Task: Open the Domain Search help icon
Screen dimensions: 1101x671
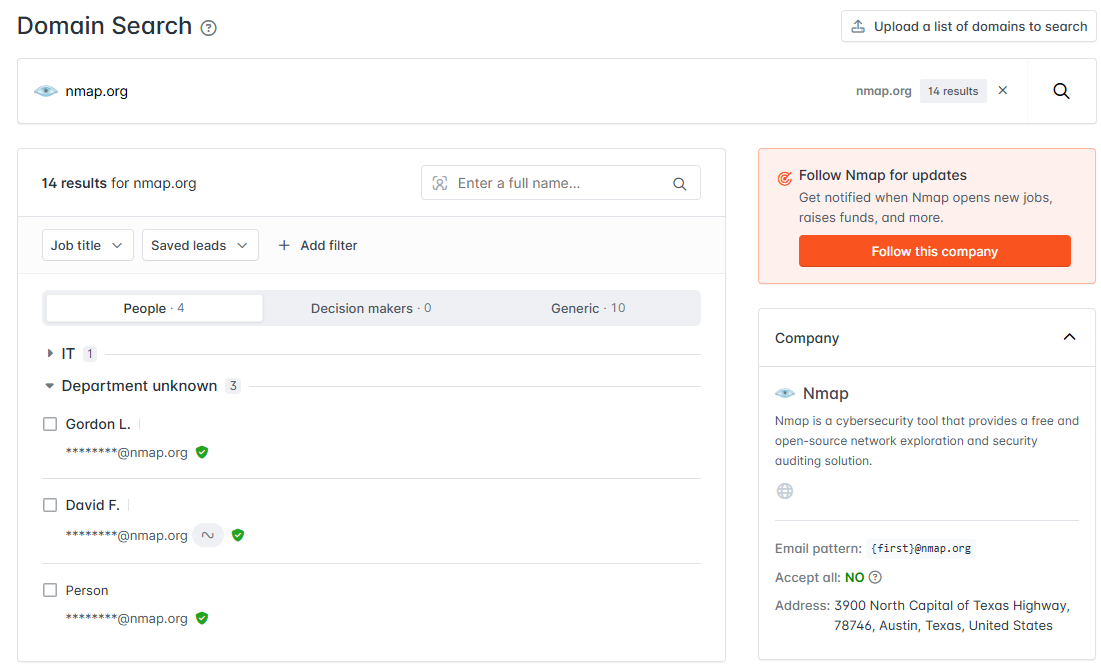Action: pyautogui.click(x=209, y=28)
